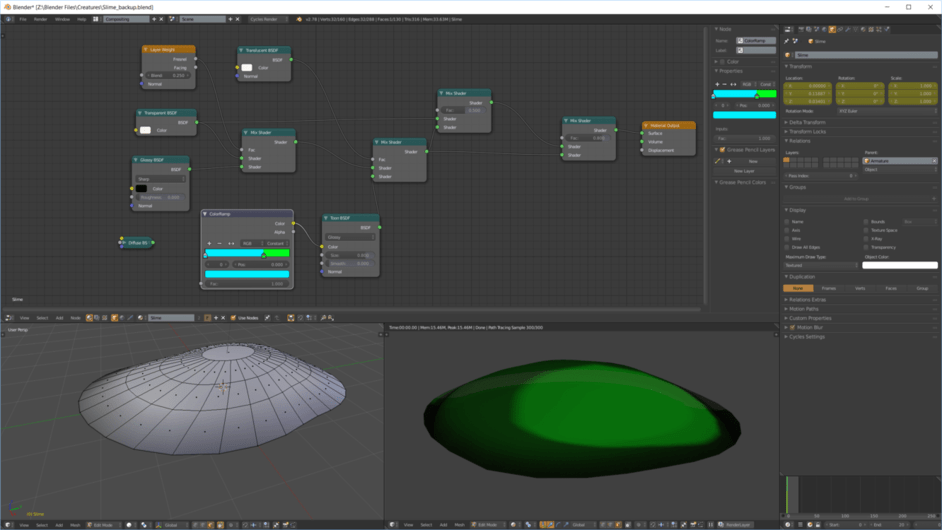Expand the Delta Transform section
The width and height of the screenshot is (942, 530).
(807, 122)
